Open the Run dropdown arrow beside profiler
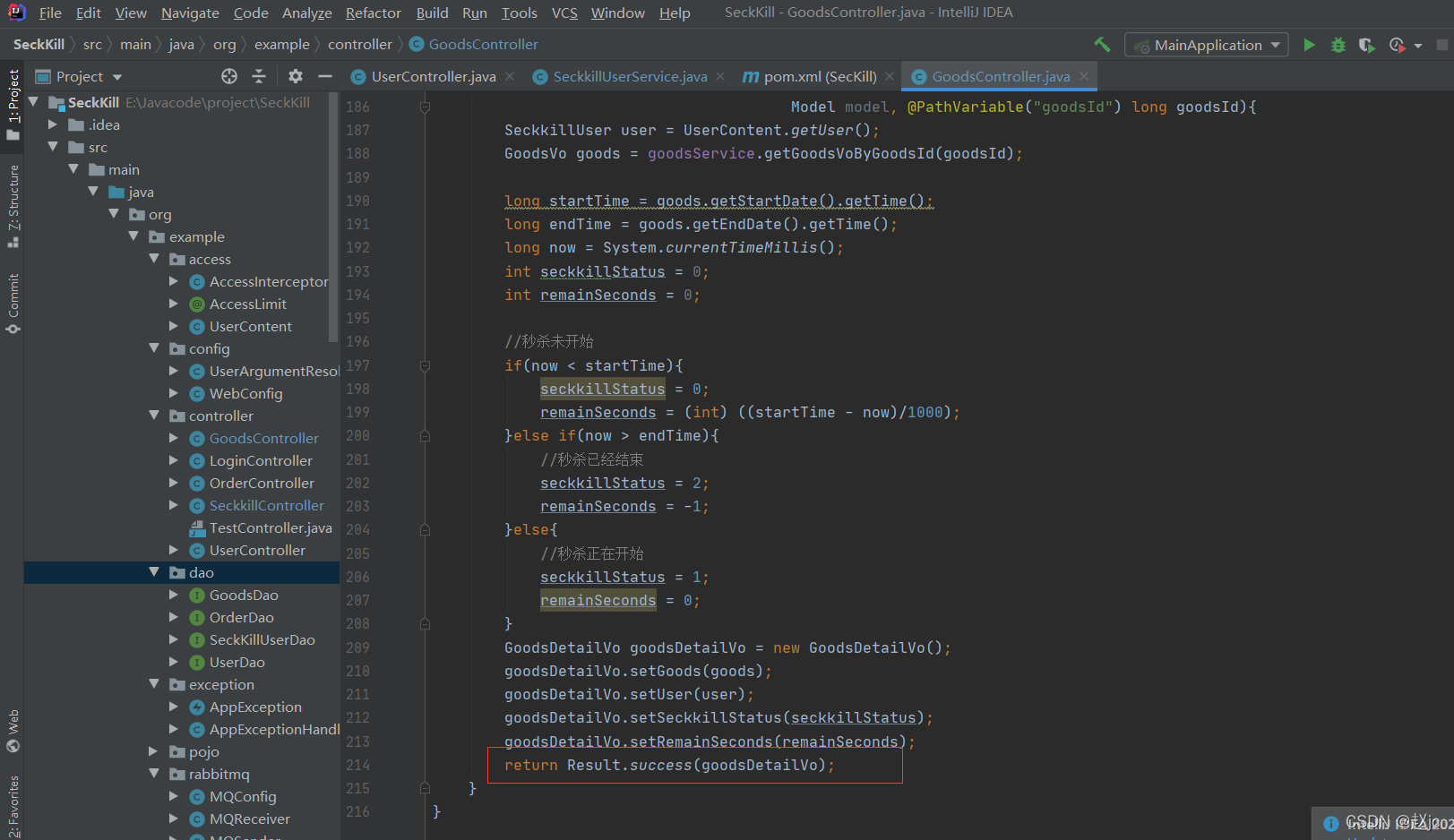The width and height of the screenshot is (1454, 840). (1418, 45)
